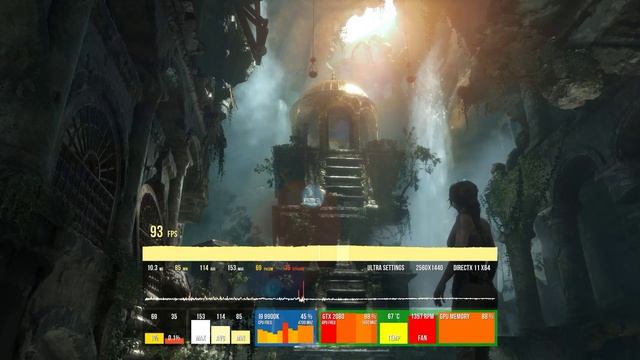Click the 69 value above 1% bar
640x360 pixels.
pos(154,316)
